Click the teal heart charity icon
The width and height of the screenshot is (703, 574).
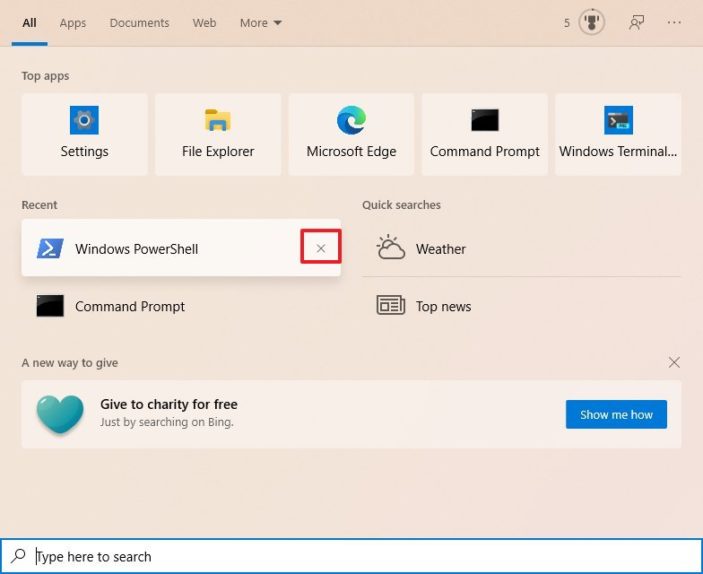tap(60, 414)
